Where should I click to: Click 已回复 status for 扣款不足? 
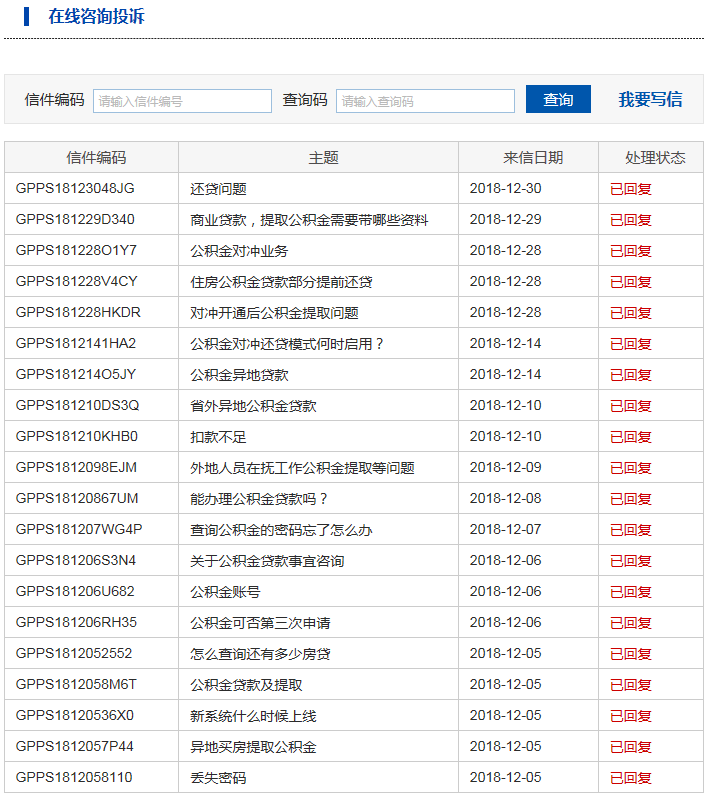tap(630, 437)
